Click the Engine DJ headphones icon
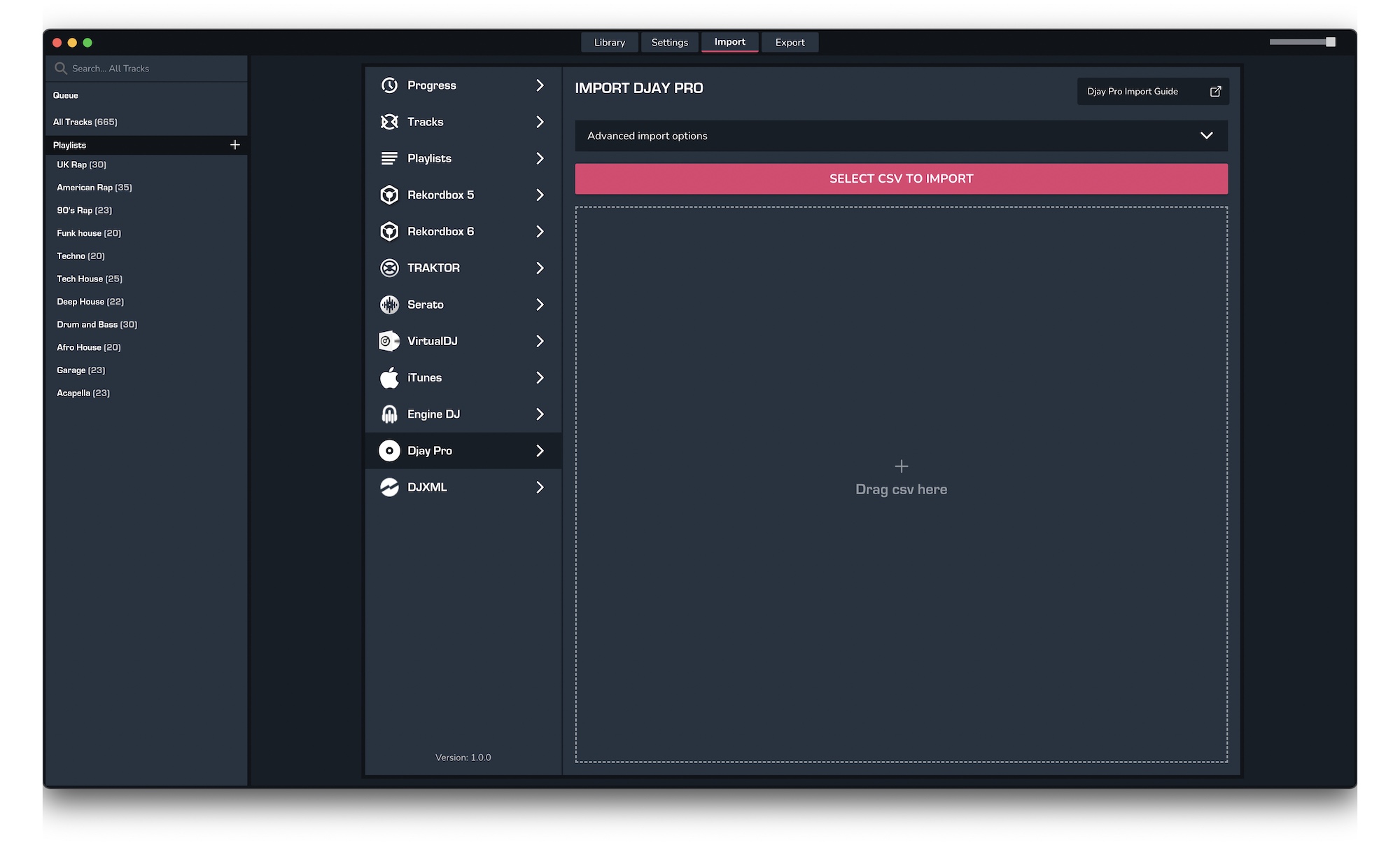This screenshot has height=845, width=1400. 389,414
